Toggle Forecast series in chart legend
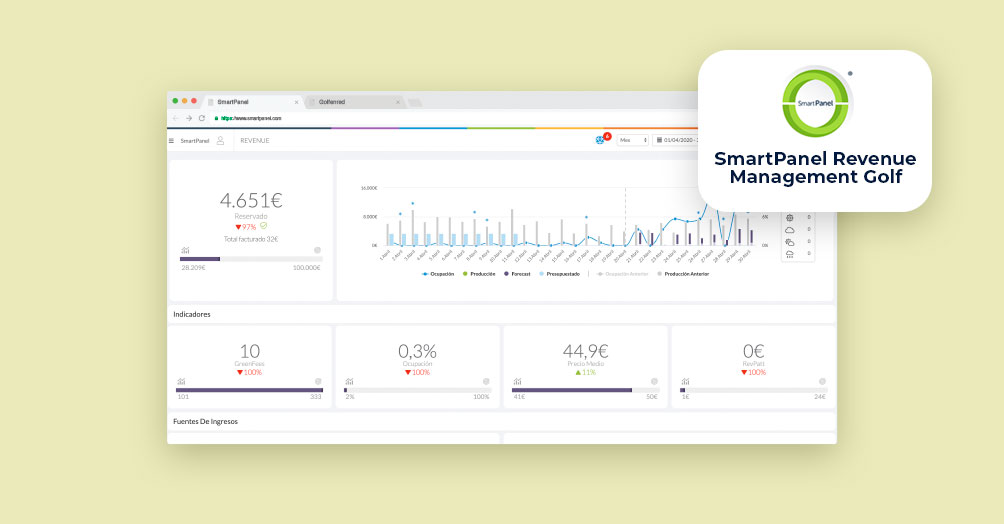 [517, 274]
